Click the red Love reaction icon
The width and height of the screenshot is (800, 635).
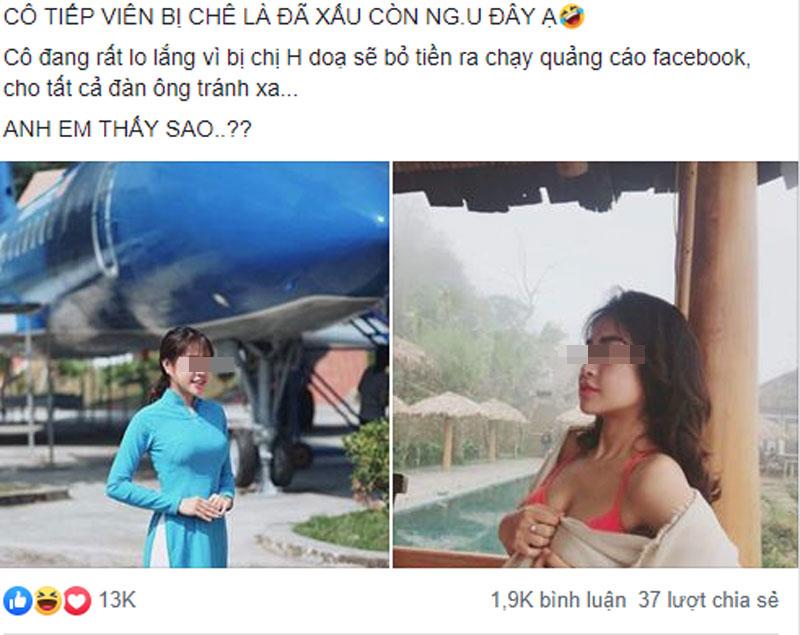pos(77,600)
